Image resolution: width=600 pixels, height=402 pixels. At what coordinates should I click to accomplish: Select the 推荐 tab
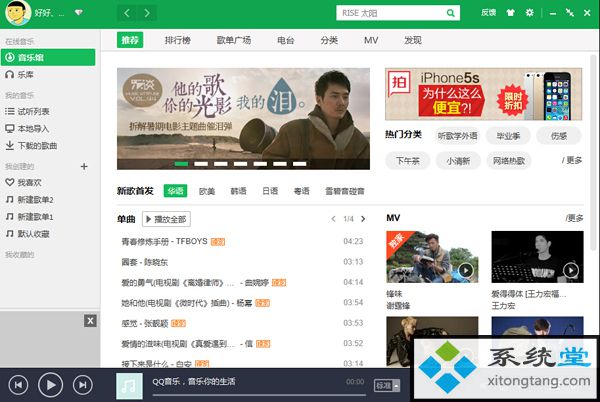point(130,40)
